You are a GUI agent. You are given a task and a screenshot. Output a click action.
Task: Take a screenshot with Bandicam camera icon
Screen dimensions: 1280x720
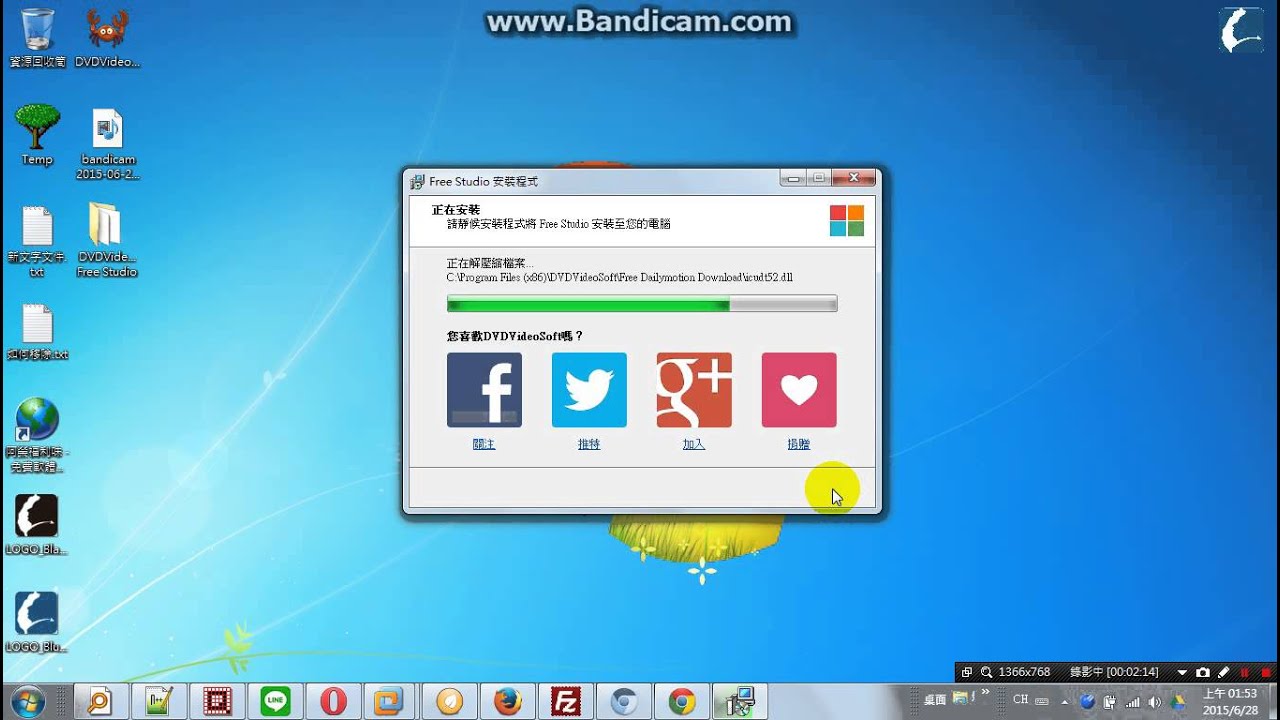[x=1203, y=672]
